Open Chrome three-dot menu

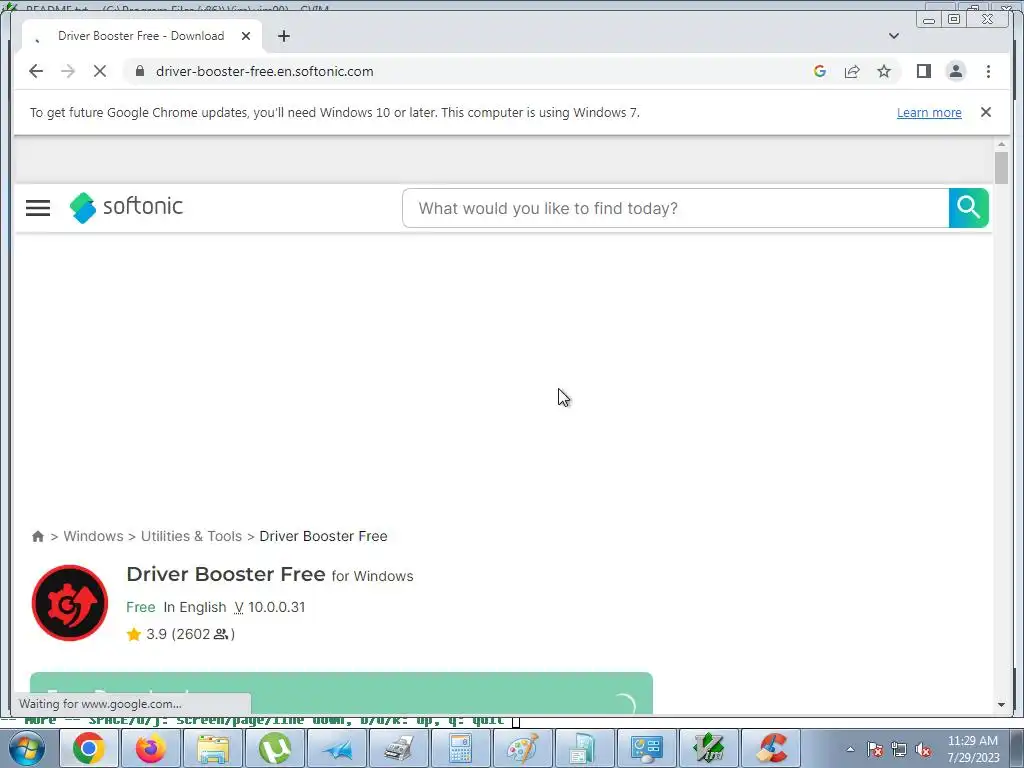pyautogui.click(x=988, y=71)
